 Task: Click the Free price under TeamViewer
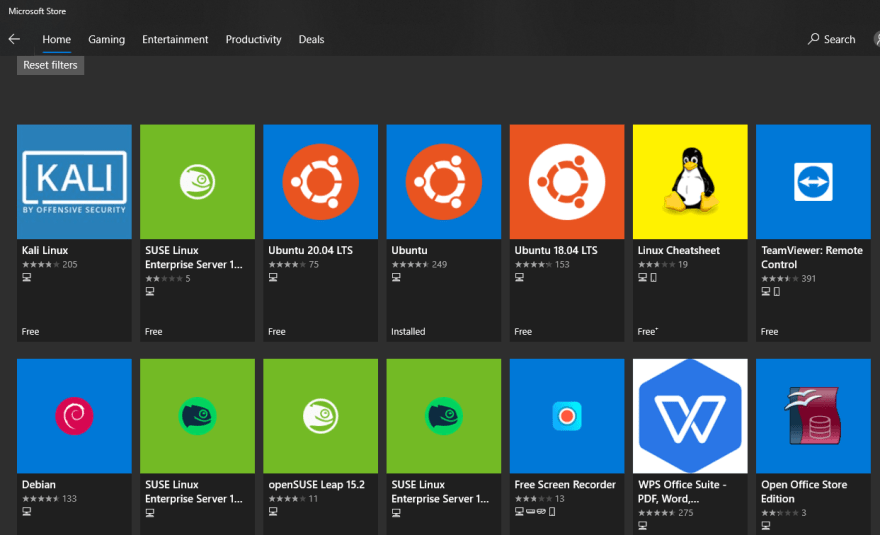coord(769,332)
